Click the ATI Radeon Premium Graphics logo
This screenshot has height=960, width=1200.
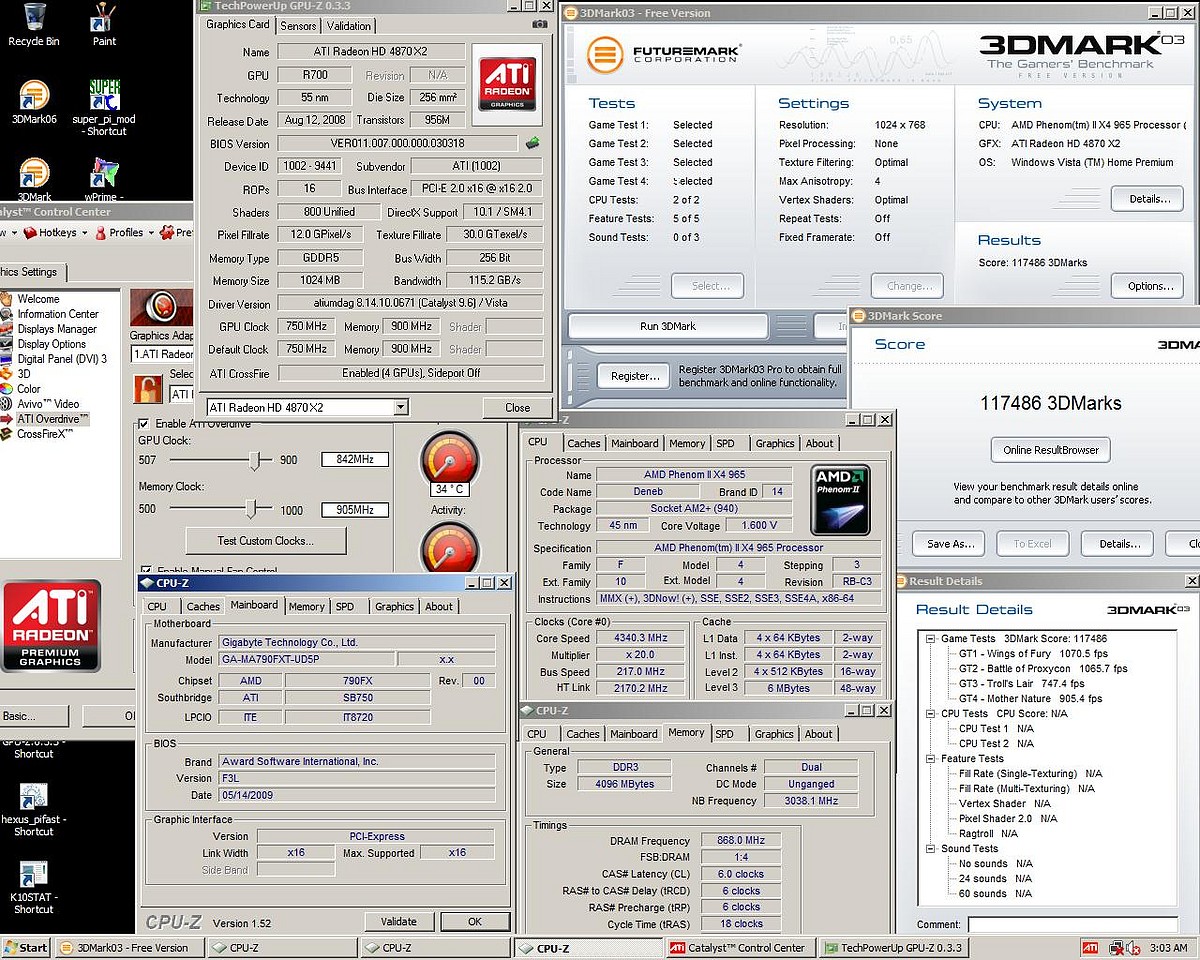click(x=51, y=626)
